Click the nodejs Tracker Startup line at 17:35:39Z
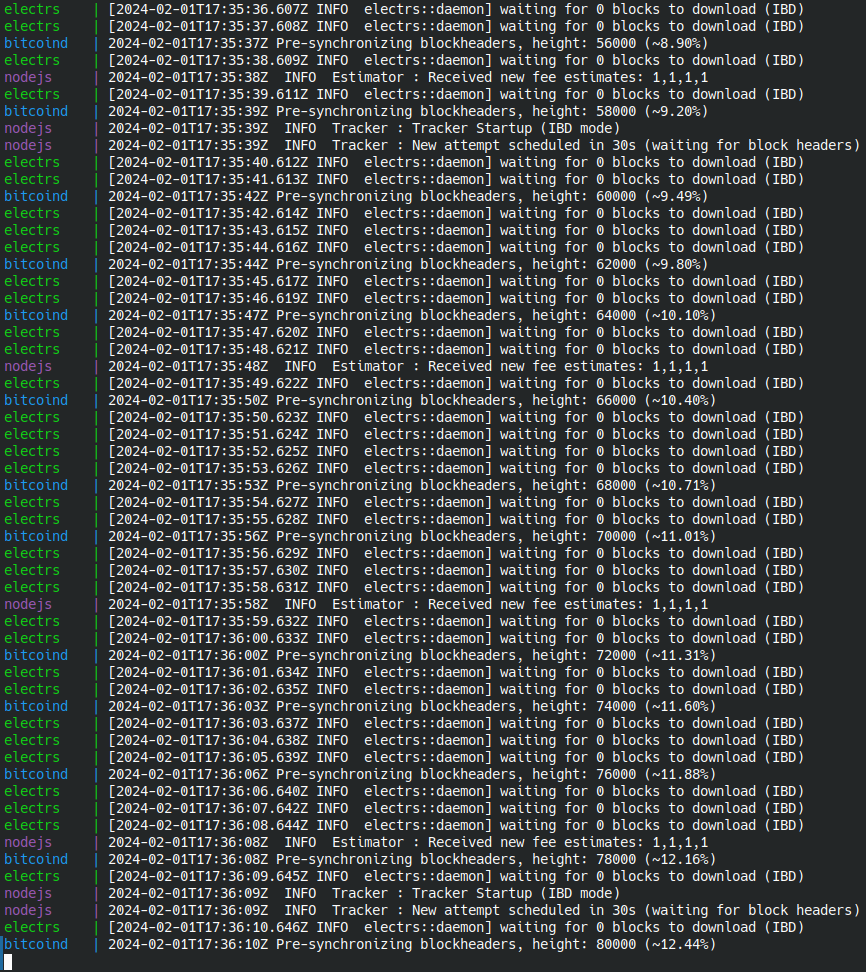The width and height of the screenshot is (866, 972). tap(312, 128)
